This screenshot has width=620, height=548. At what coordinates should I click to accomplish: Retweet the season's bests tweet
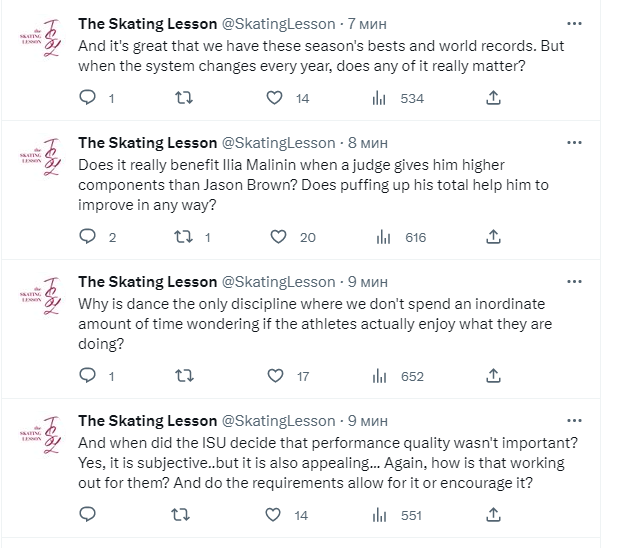pos(183,98)
